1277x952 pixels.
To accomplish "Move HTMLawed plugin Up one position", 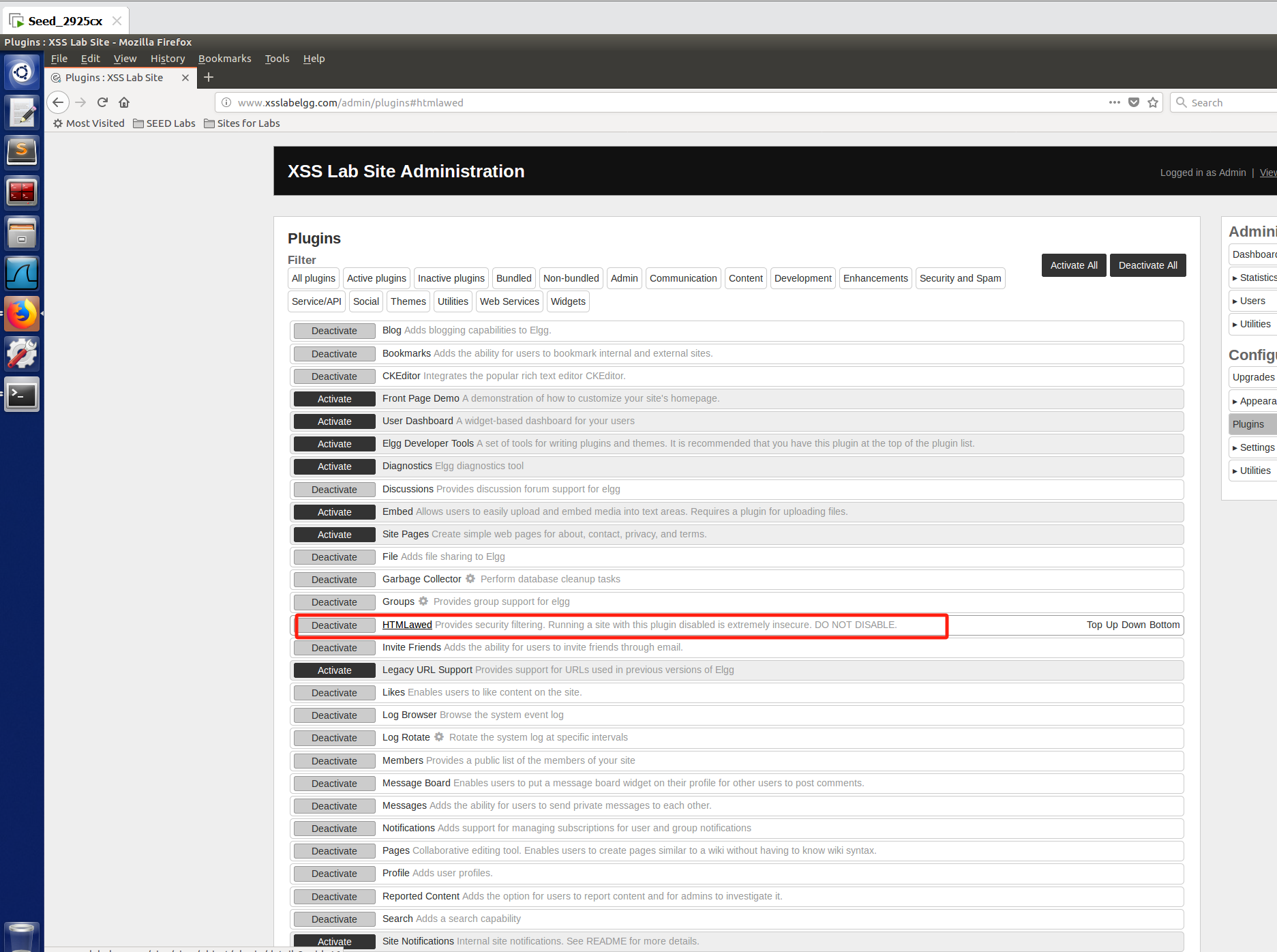I will click(x=1112, y=625).
